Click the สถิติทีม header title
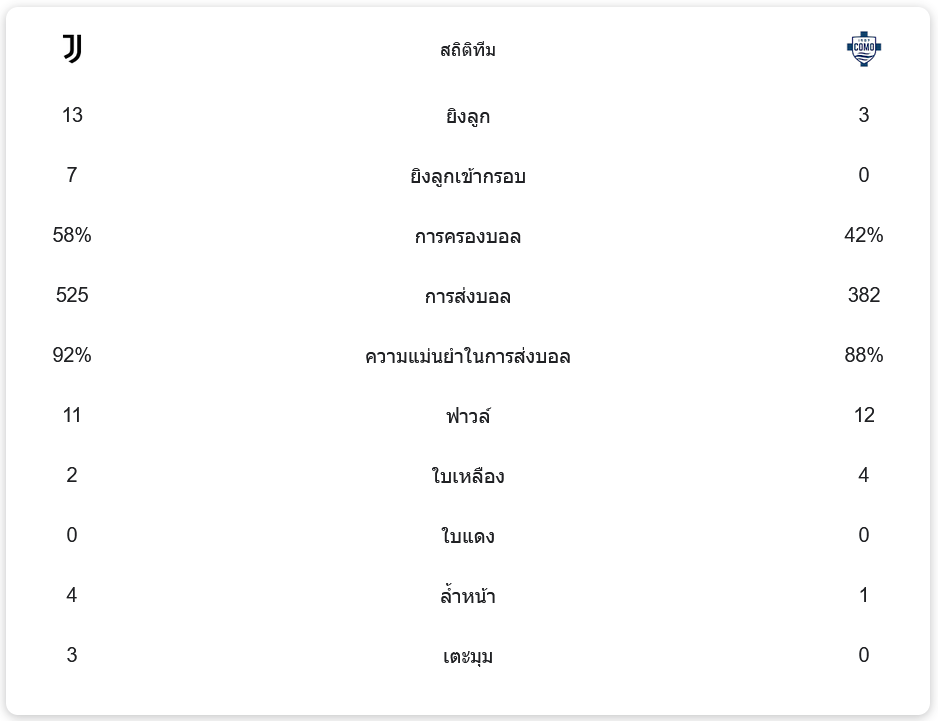938x721 pixels. 468,50
